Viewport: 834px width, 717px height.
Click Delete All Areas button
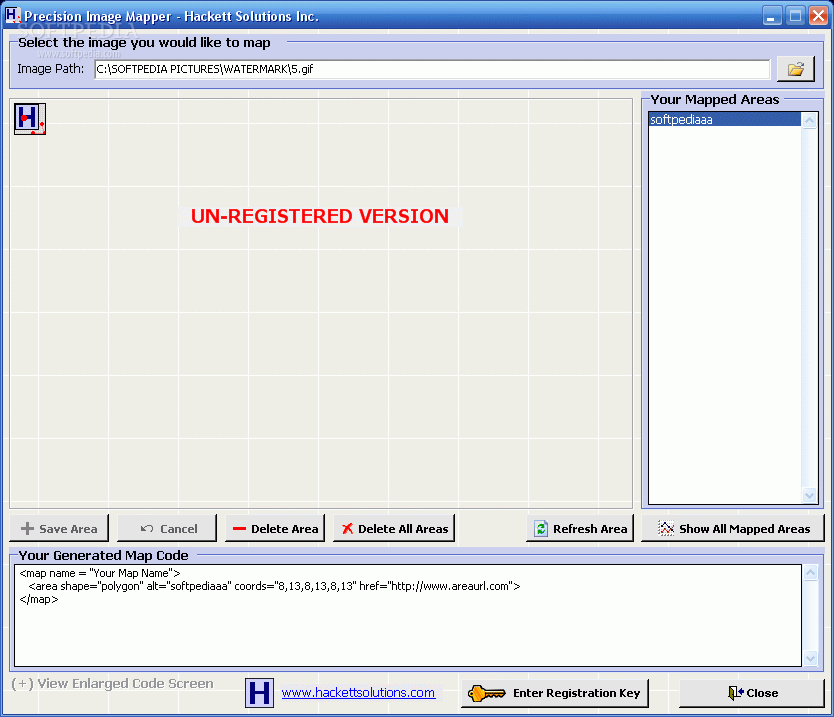pyautogui.click(x=394, y=528)
